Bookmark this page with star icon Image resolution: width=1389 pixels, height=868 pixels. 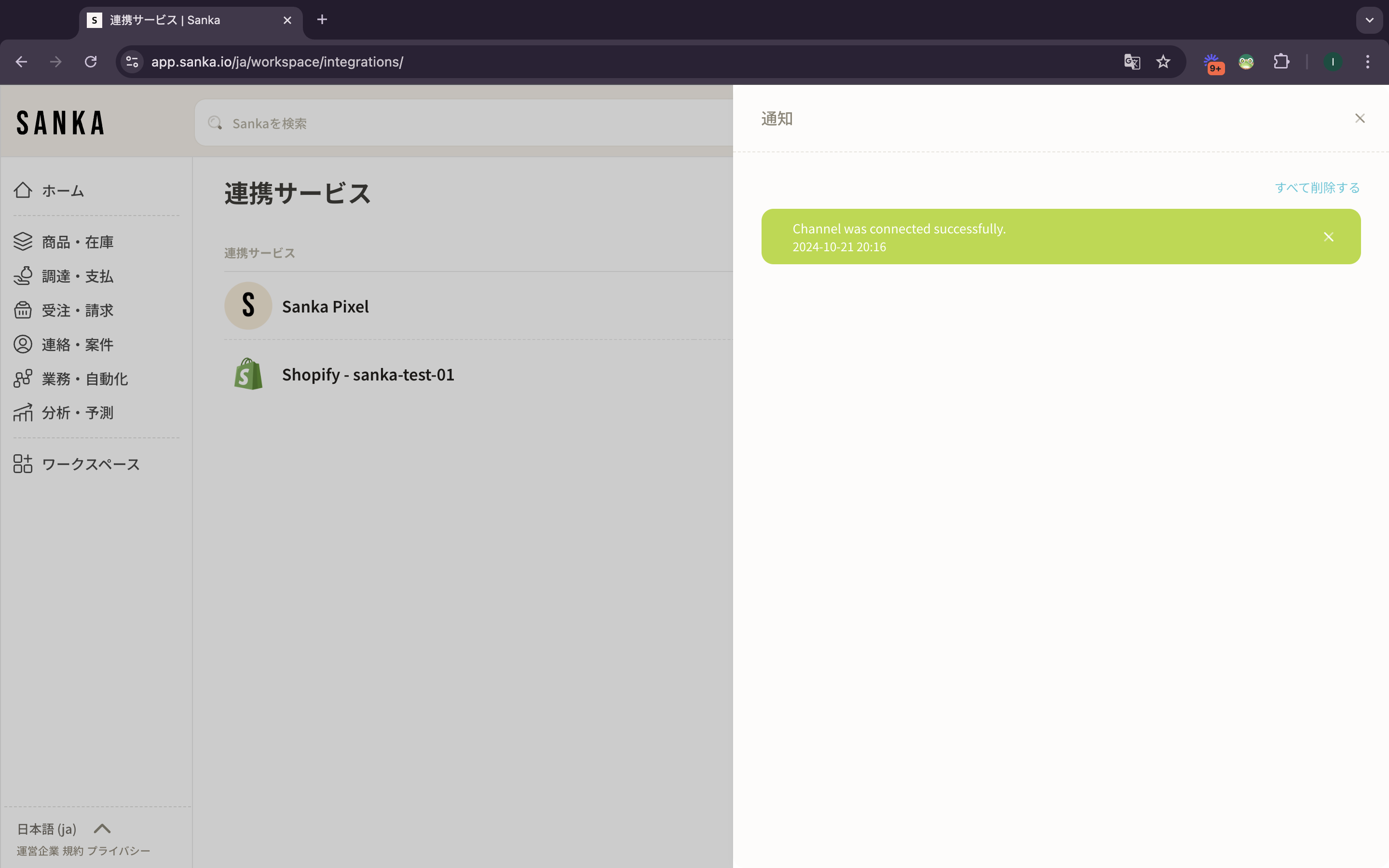point(1163,62)
